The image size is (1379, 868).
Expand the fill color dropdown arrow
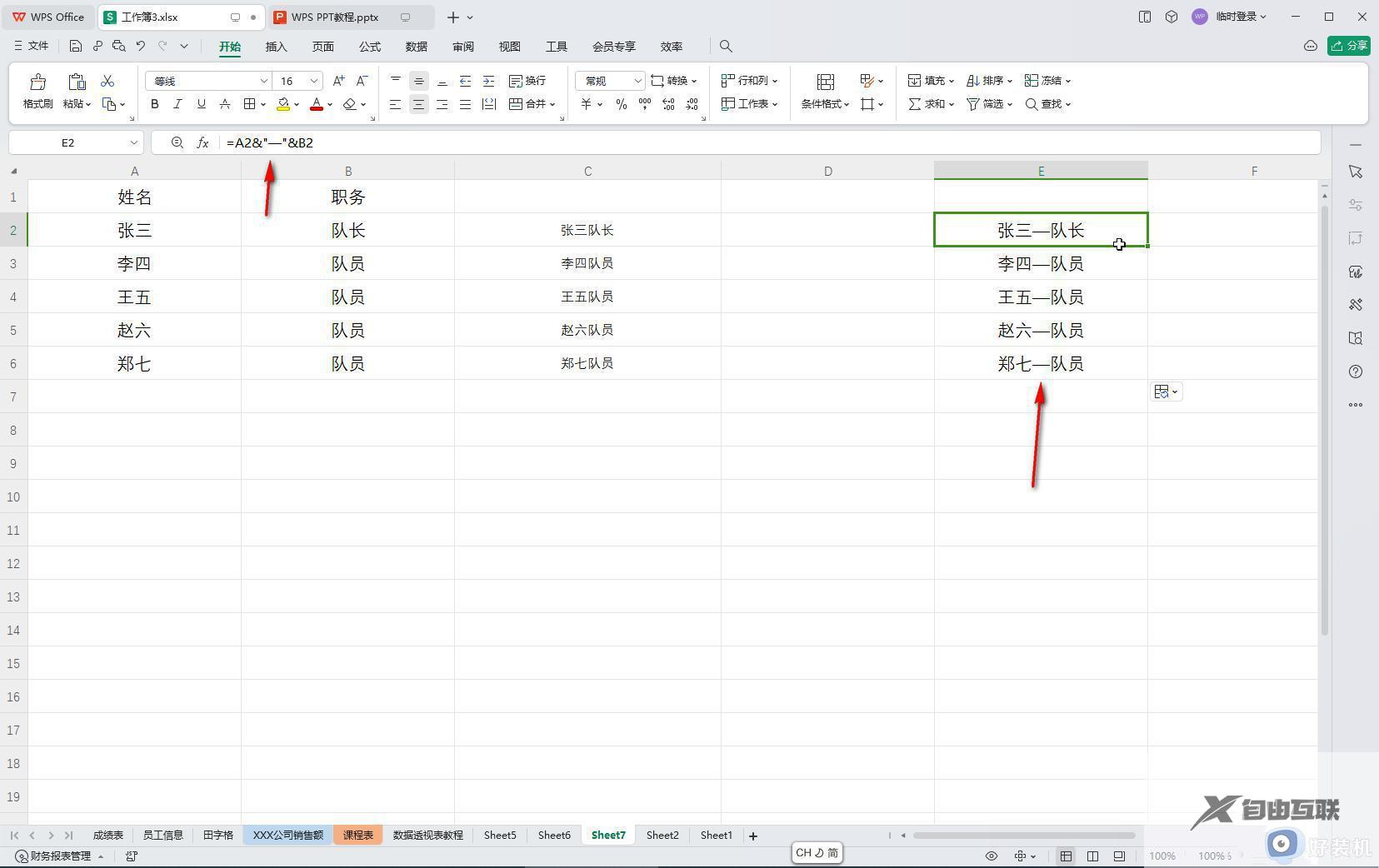[x=297, y=105]
